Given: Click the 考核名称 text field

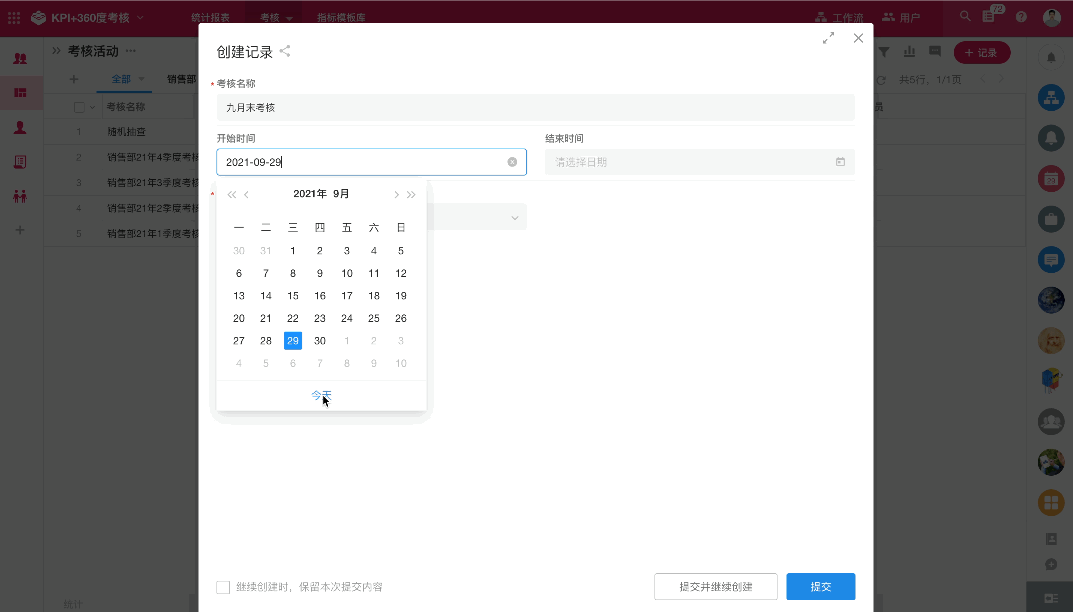Looking at the screenshot, I should [x=535, y=107].
